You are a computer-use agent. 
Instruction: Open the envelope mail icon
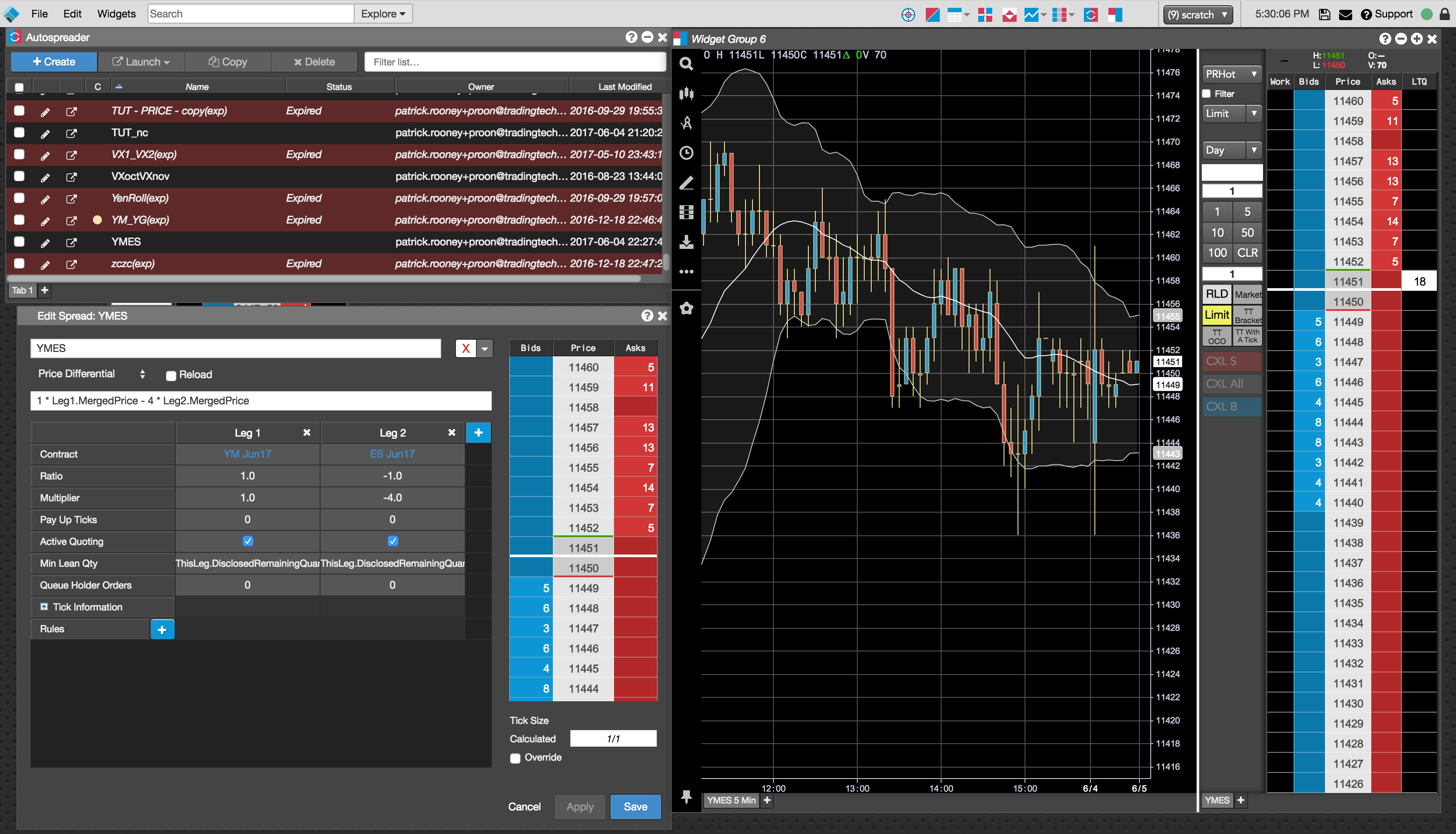pyautogui.click(x=1346, y=14)
